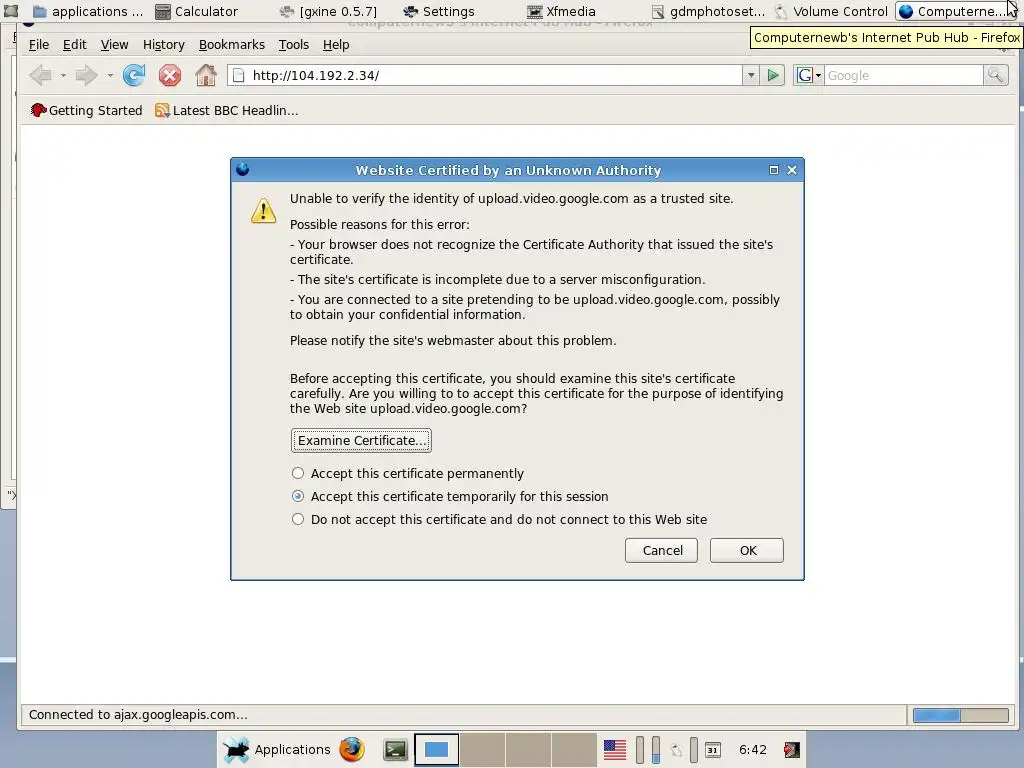Switch to the fourth workspace in pager
Screen dimensions: 1024x768
coord(573,750)
